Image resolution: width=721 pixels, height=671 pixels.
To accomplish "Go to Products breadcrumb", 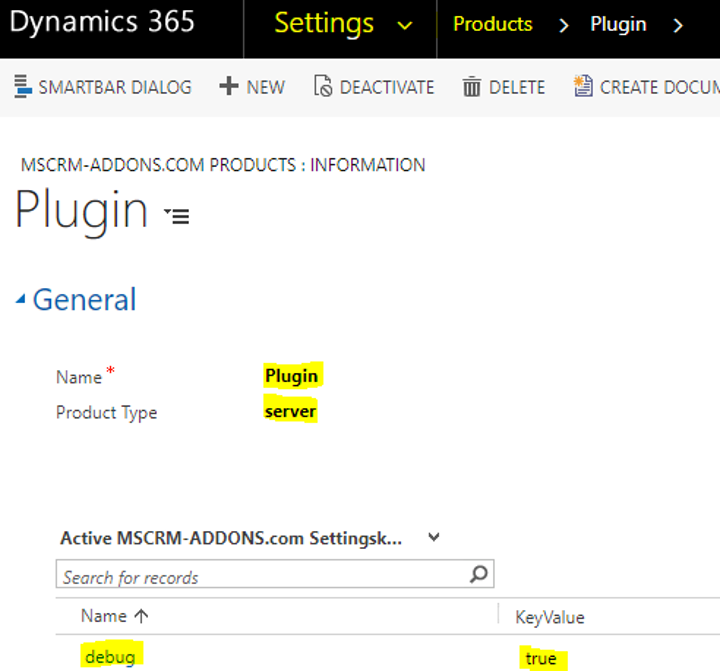I will pyautogui.click(x=492, y=24).
